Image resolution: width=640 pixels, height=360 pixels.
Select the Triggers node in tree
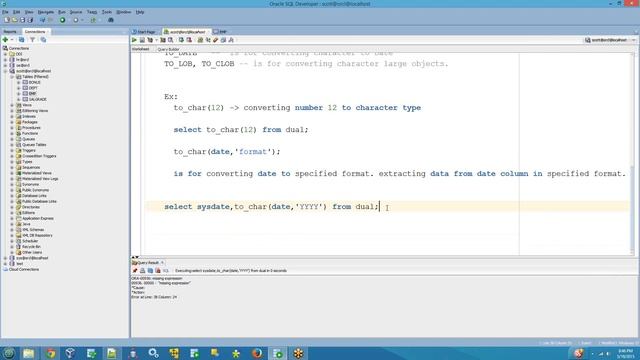tap(29, 151)
